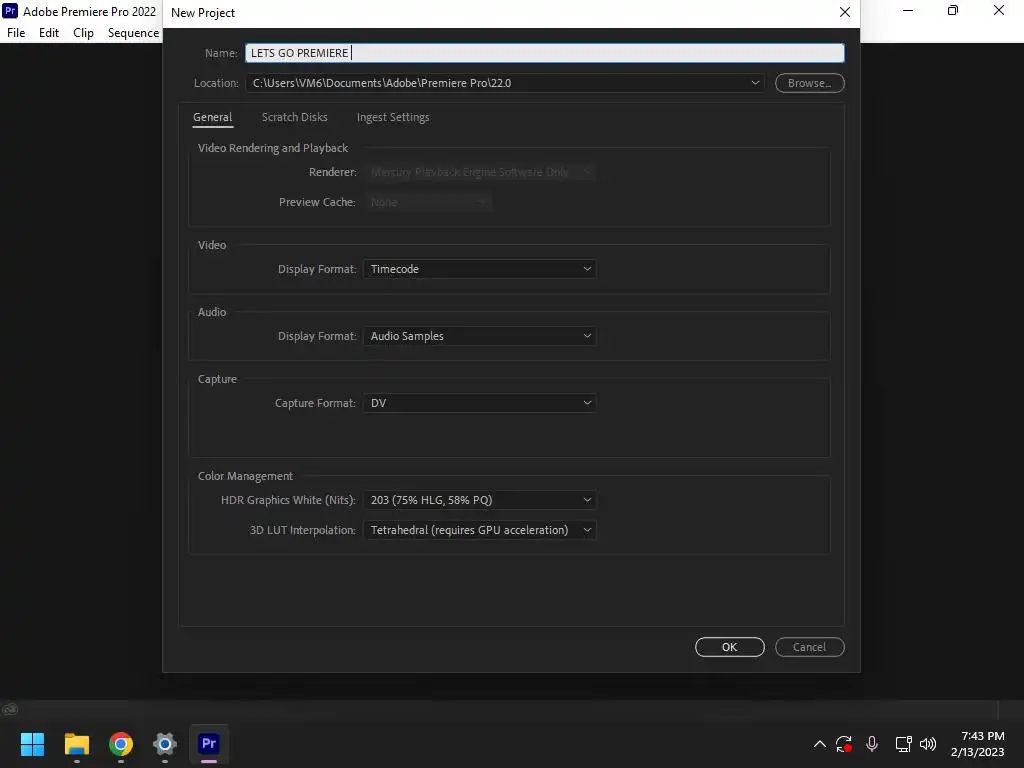Open the Capture Format DV dropdown
Screen dimensions: 1024x768
479,403
